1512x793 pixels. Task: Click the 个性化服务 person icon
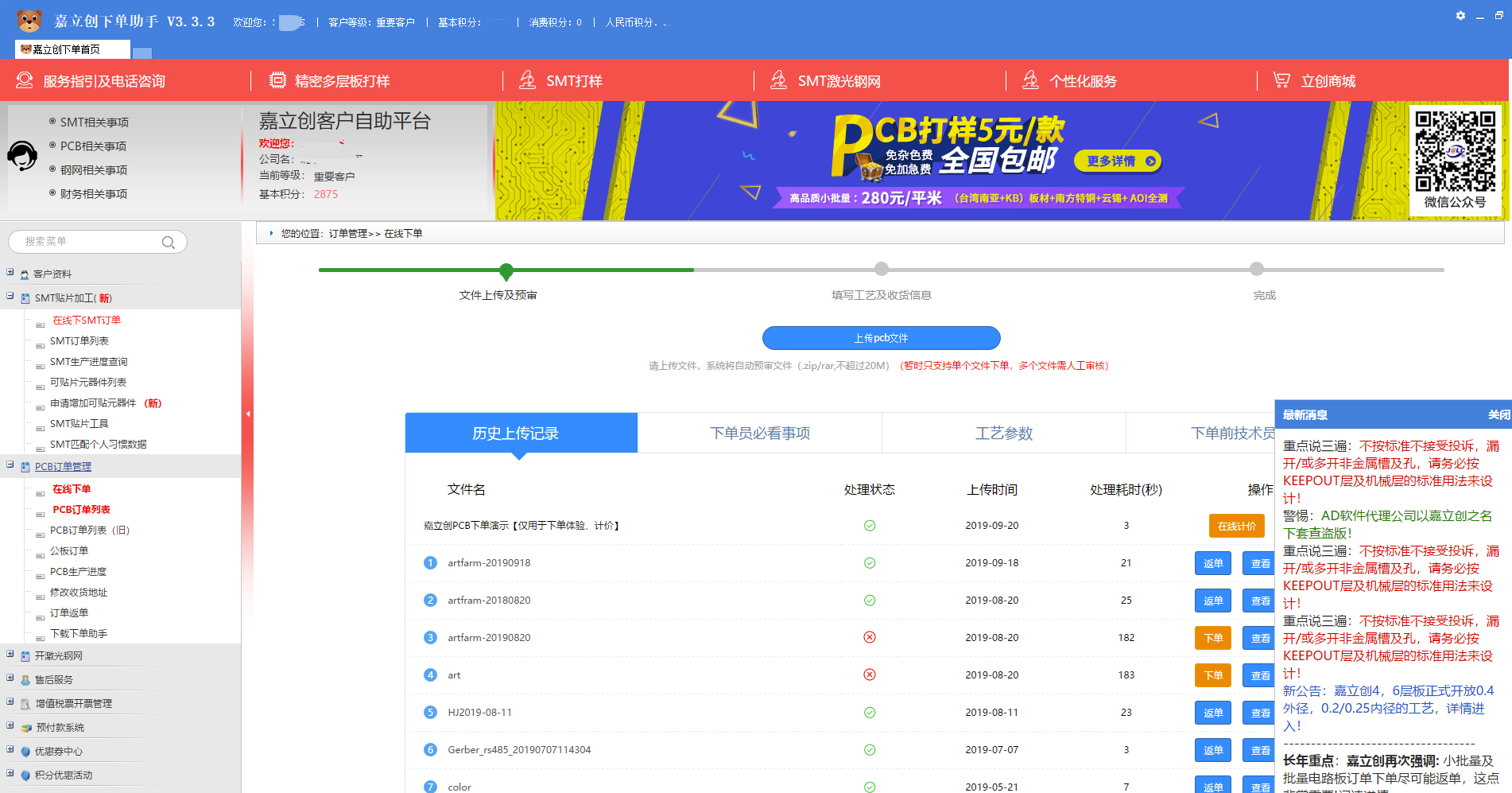1030,80
